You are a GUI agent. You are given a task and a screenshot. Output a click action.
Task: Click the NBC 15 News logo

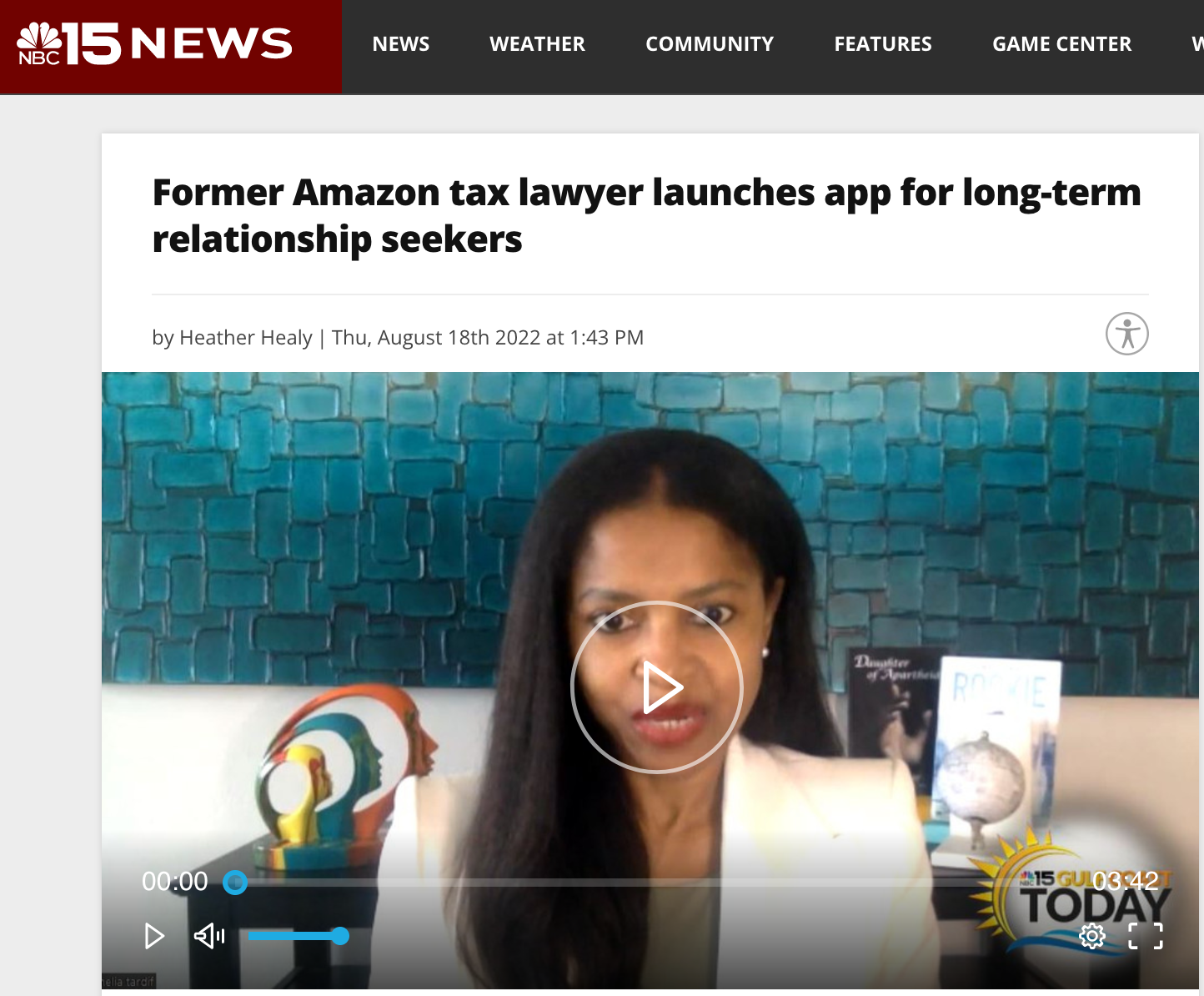tap(155, 43)
